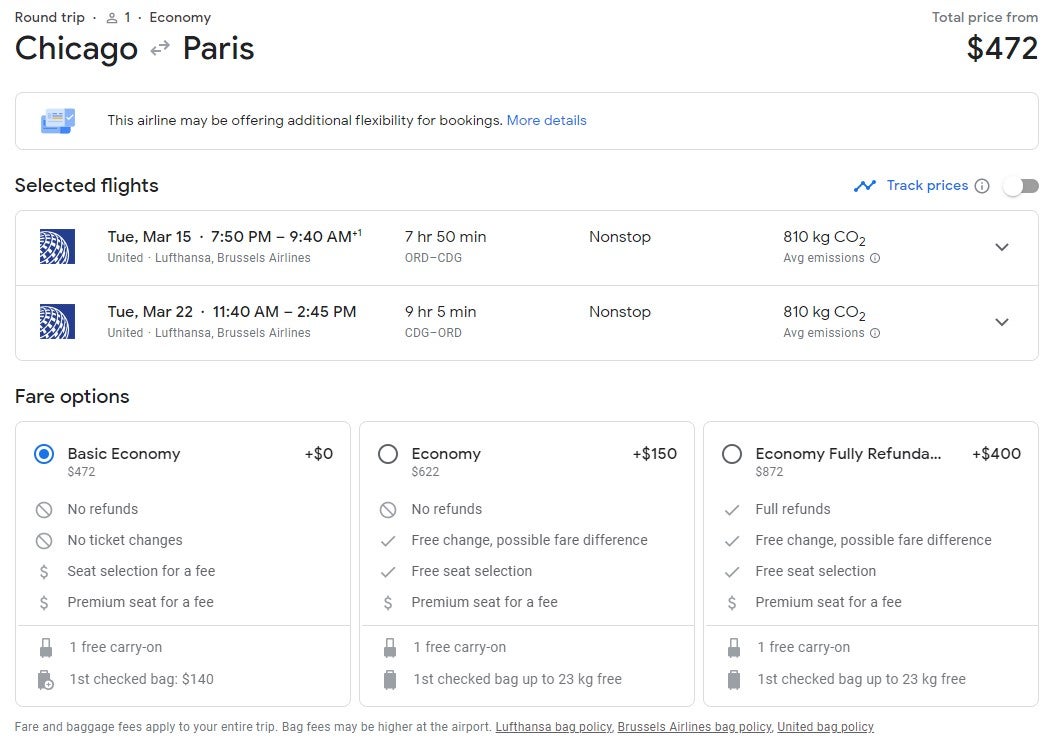Toggle the Track prices switch

point(1021,186)
